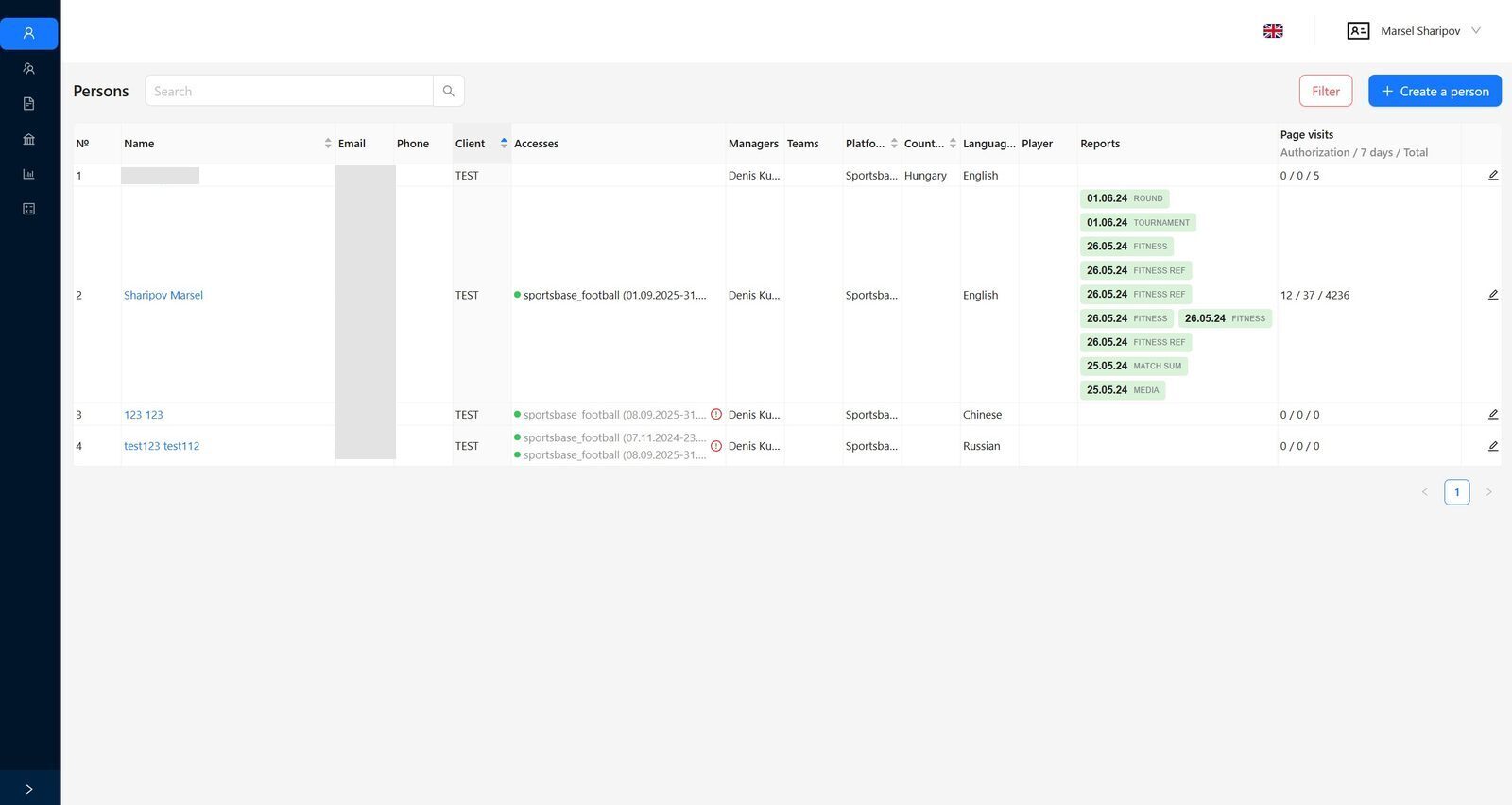The width and height of the screenshot is (1512, 805).
Task: Select page 1 in pagination
Action: [1456, 492]
